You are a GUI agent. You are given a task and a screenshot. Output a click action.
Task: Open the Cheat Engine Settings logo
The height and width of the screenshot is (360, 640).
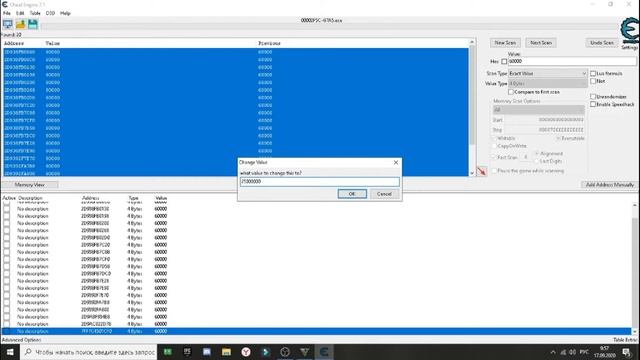coord(629,31)
